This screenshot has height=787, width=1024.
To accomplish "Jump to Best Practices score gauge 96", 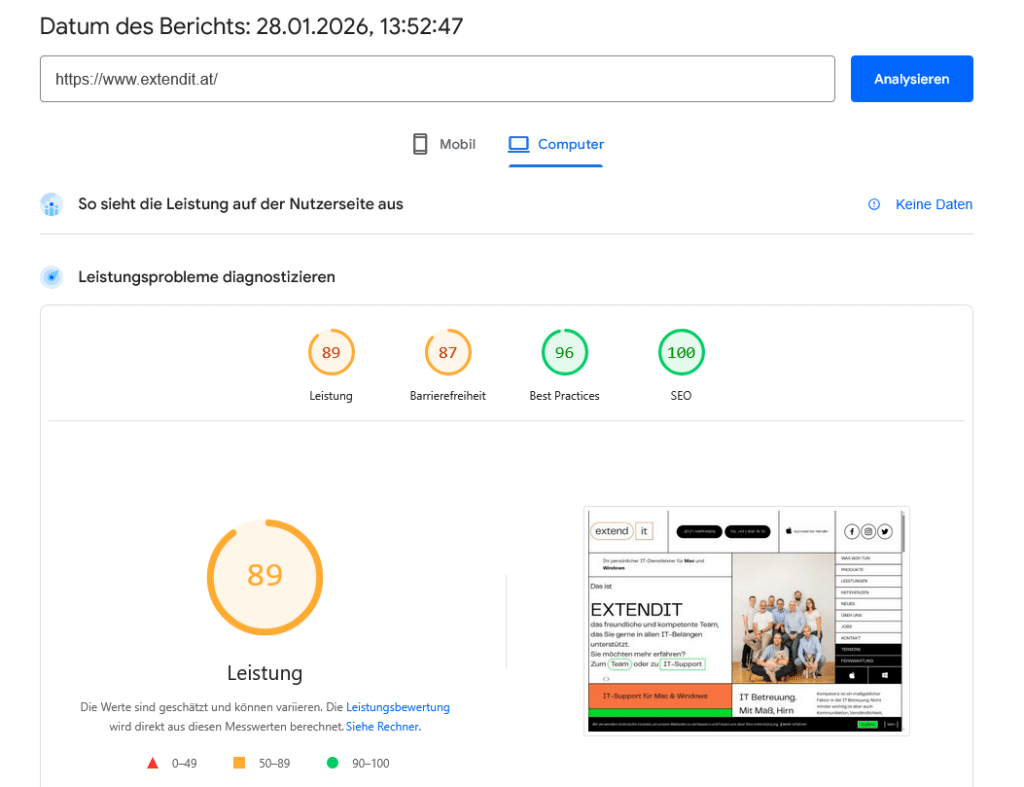I will point(564,353).
